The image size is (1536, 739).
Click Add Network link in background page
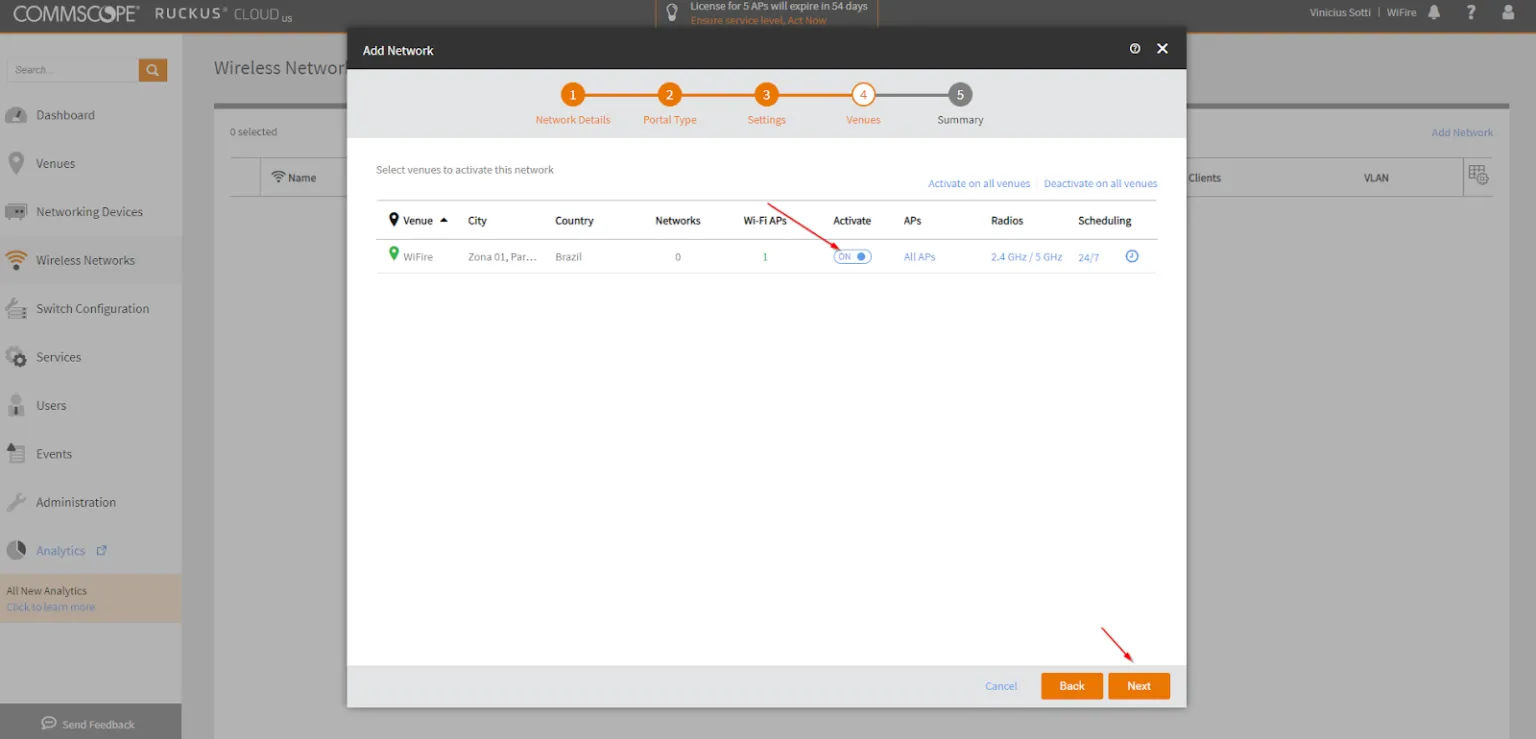click(x=1462, y=133)
